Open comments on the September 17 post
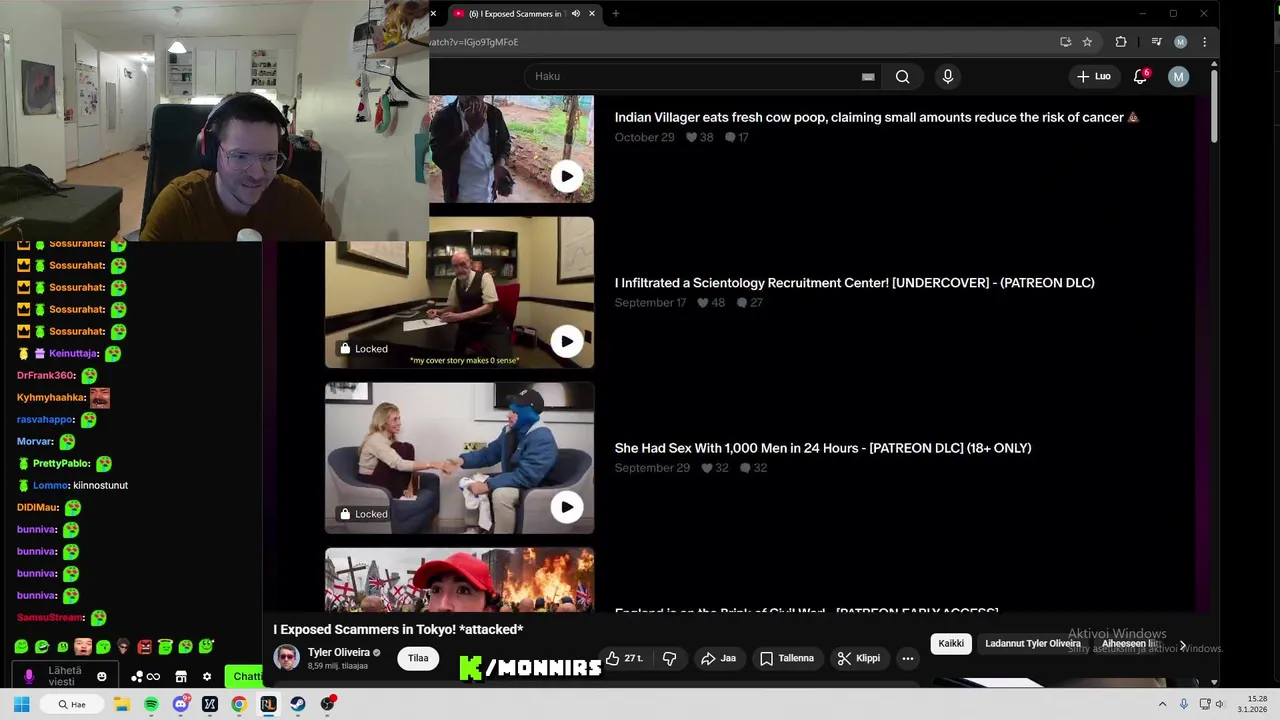Screen dimensions: 1280x720 coord(742,303)
